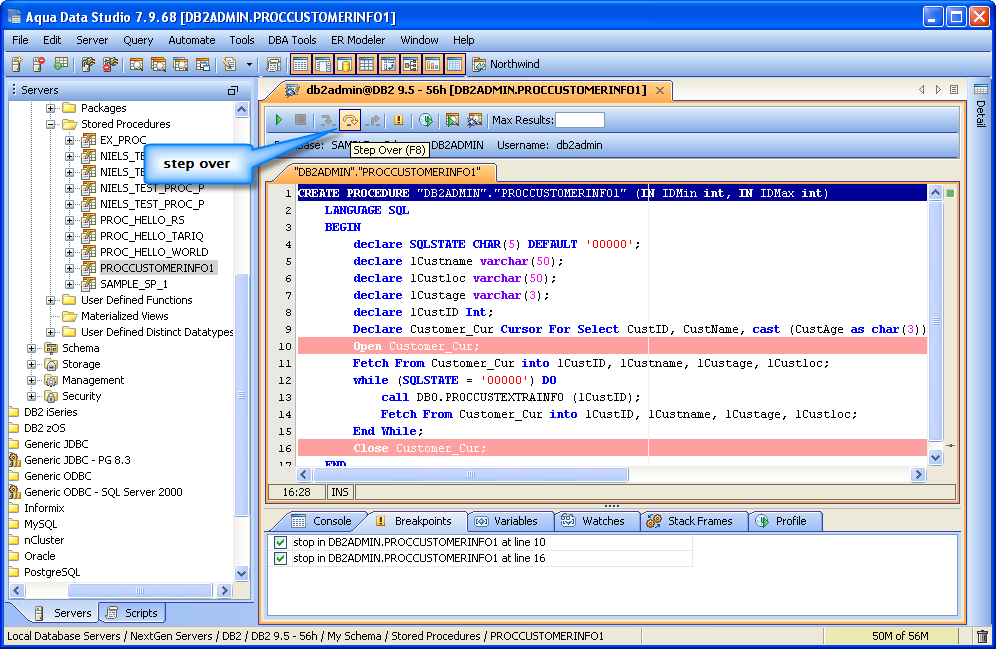The image size is (996, 649).
Task: Click the trash can icon in status bar
Action: [982, 636]
